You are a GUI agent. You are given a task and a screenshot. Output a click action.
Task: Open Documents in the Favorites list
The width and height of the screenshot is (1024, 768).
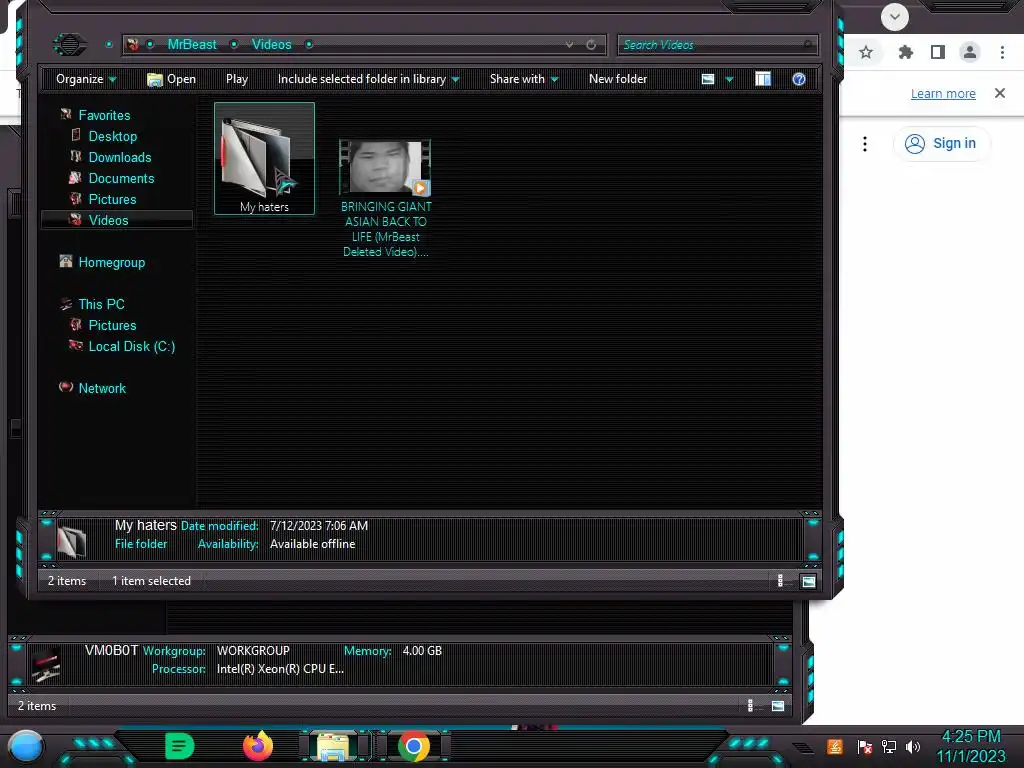[121, 178]
